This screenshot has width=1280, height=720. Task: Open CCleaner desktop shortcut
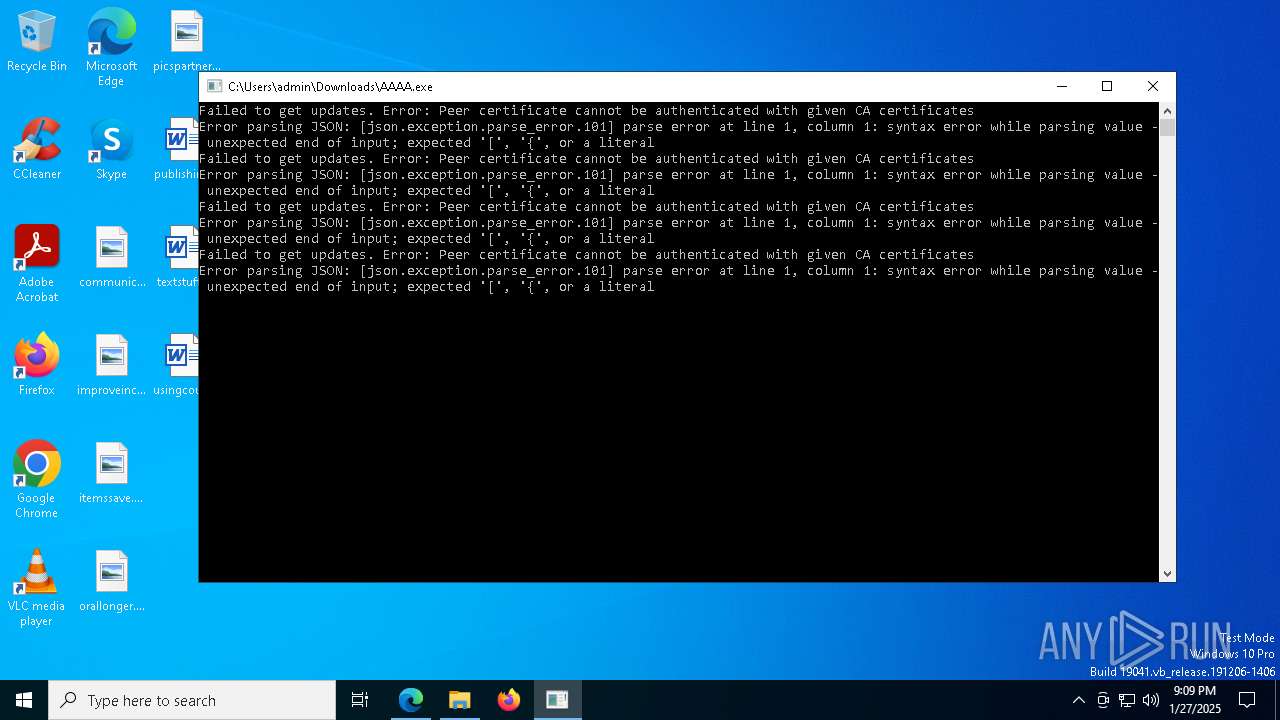[37, 149]
